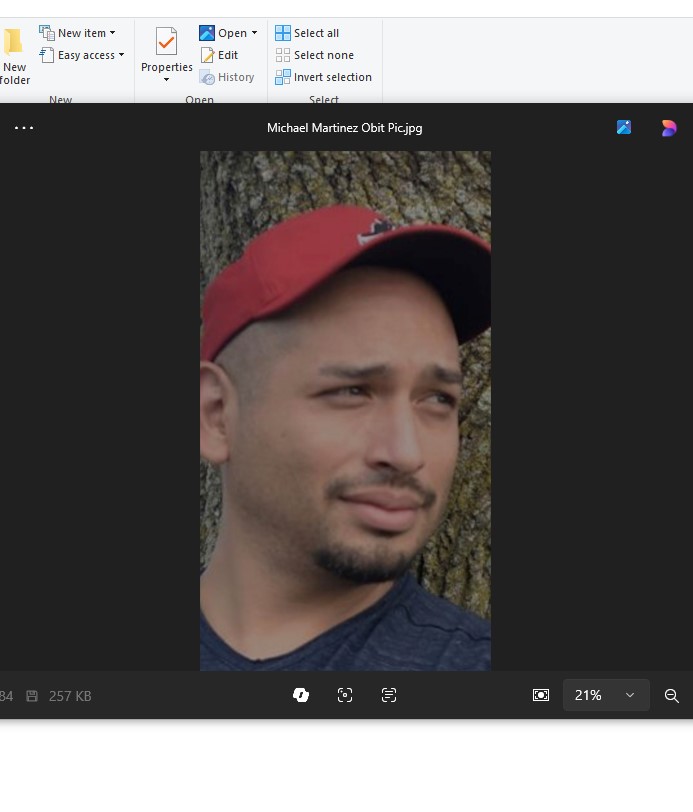Open Microsoft Designer icon at top right

pyautogui.click(x=669, y=128)
